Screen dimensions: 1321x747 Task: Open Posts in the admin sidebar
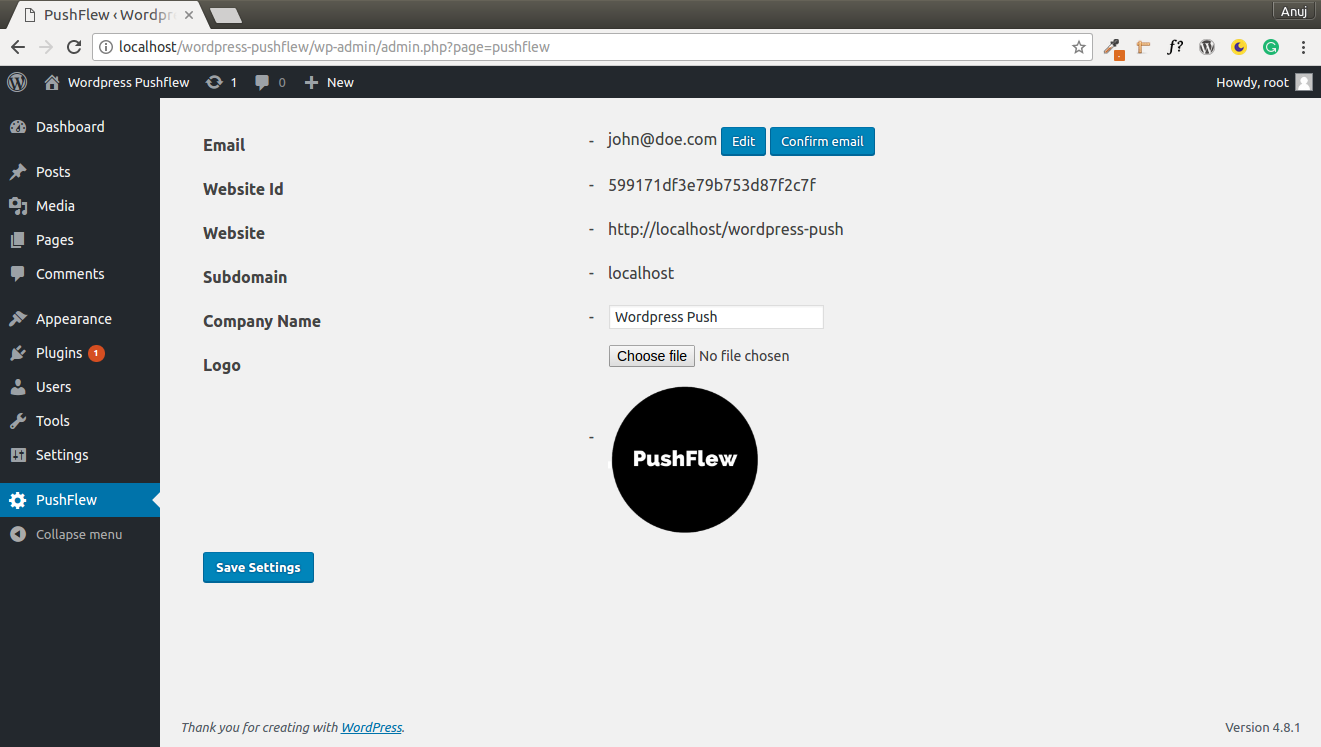click(x=80, y=172)
